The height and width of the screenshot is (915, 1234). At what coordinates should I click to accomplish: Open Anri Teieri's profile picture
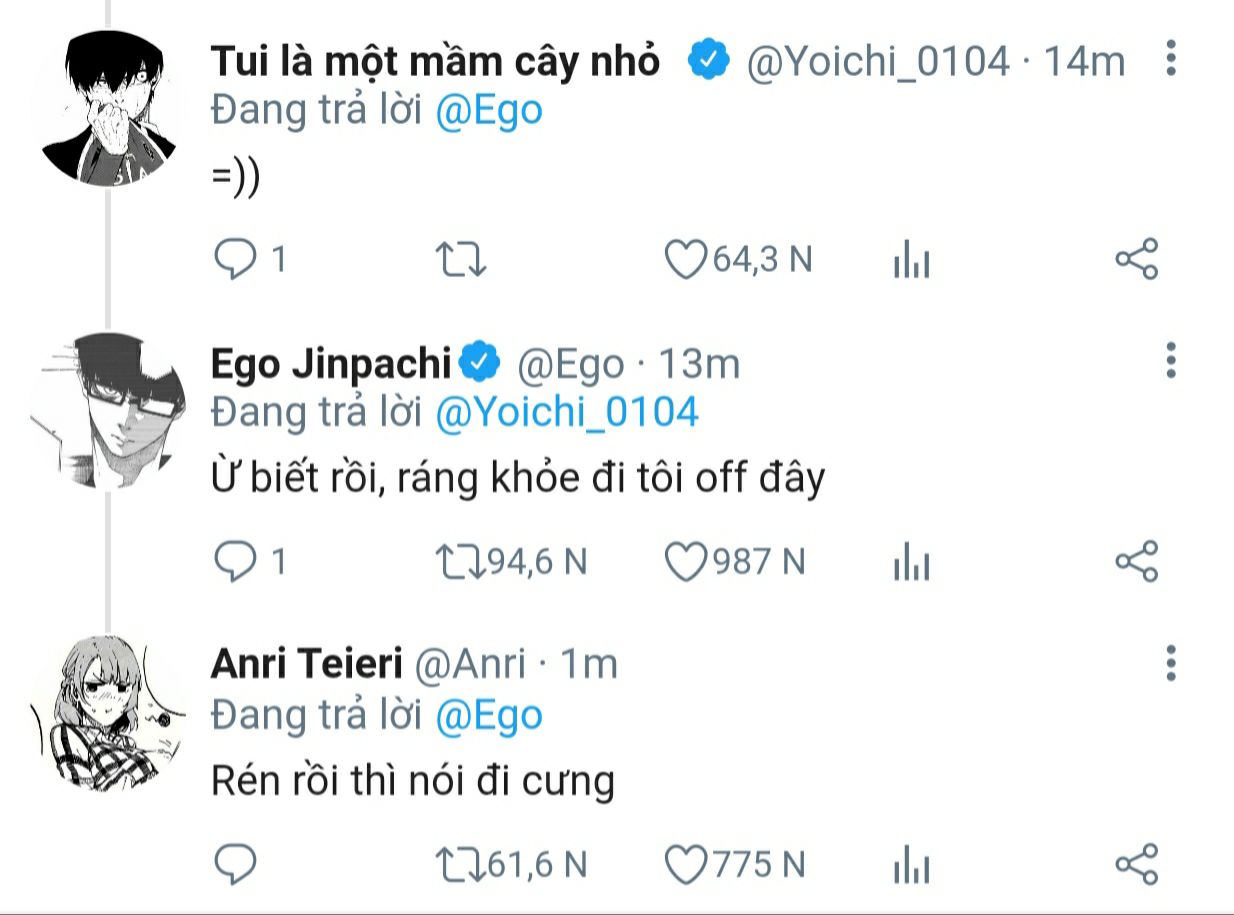click(110, 710)
